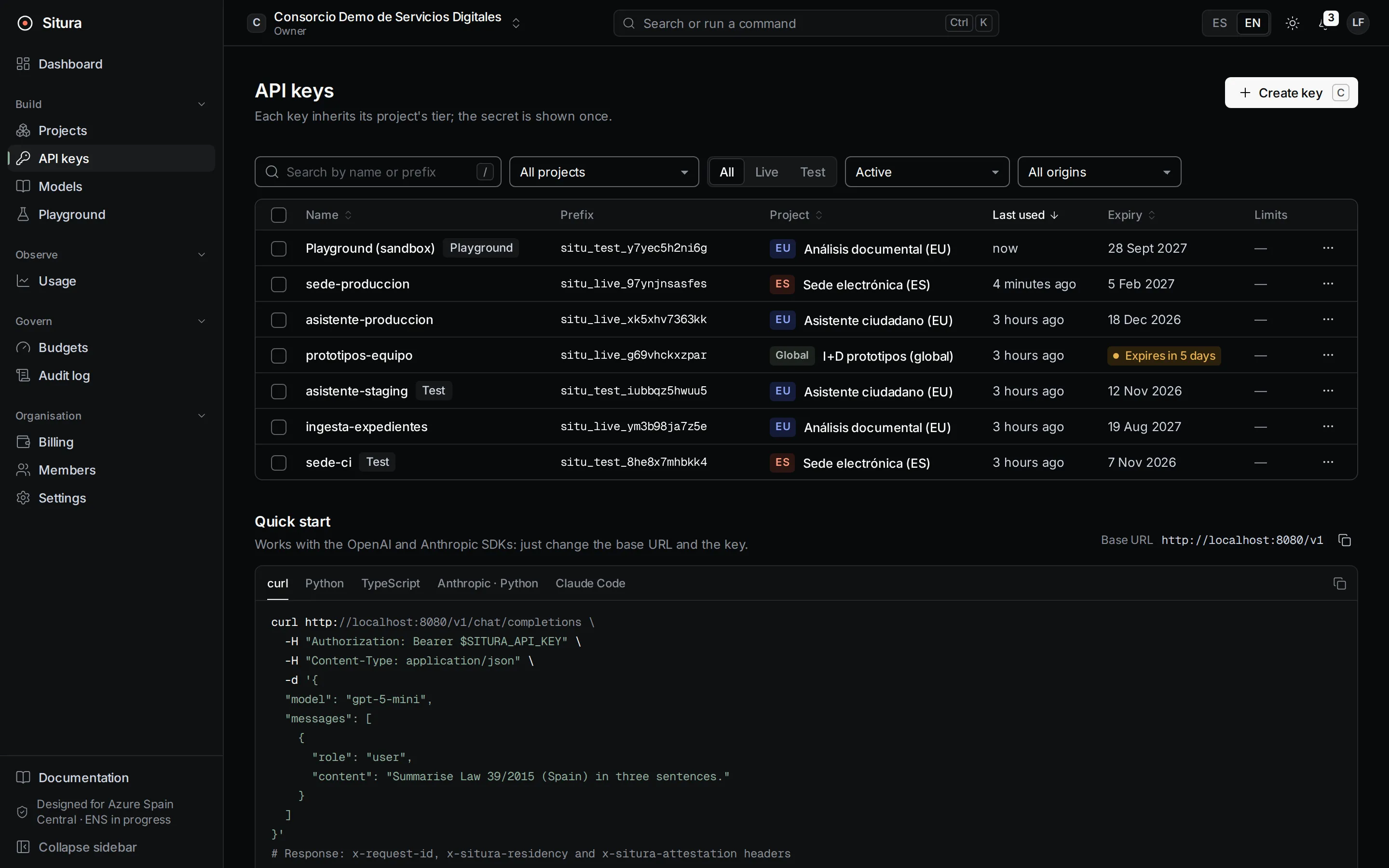1389x868 pixels.
Task: Switch interface language to ES
Action: click(x=1220, y=23)
